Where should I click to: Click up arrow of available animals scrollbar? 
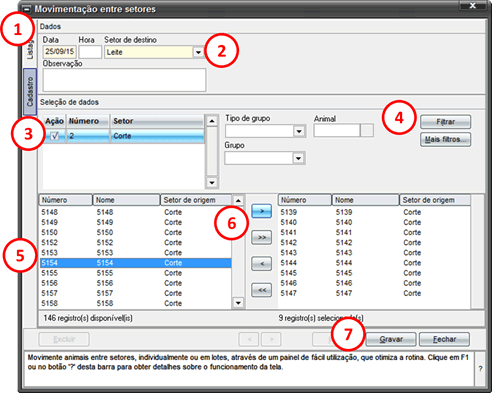coord(238,200)
